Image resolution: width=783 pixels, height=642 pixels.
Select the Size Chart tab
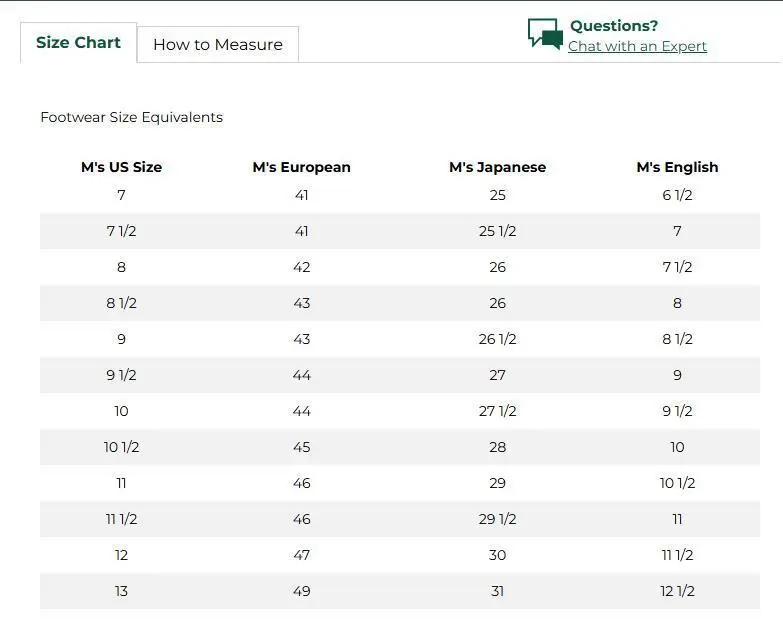click(x=78, y=43)
